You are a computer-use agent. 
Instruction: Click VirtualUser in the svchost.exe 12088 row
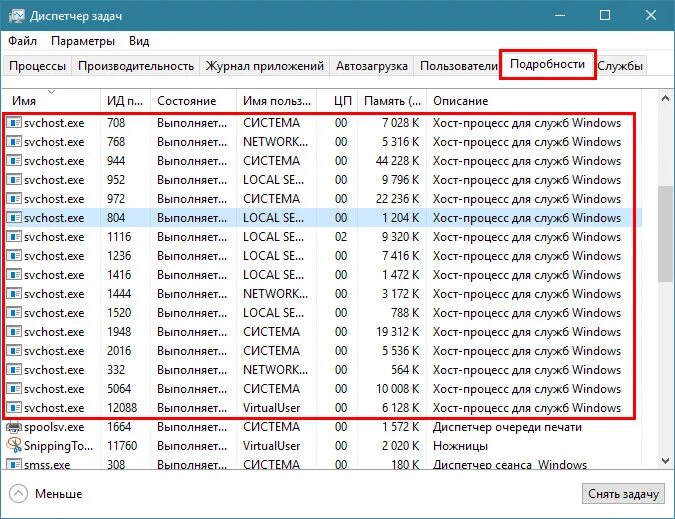click(x=271, y=408)
